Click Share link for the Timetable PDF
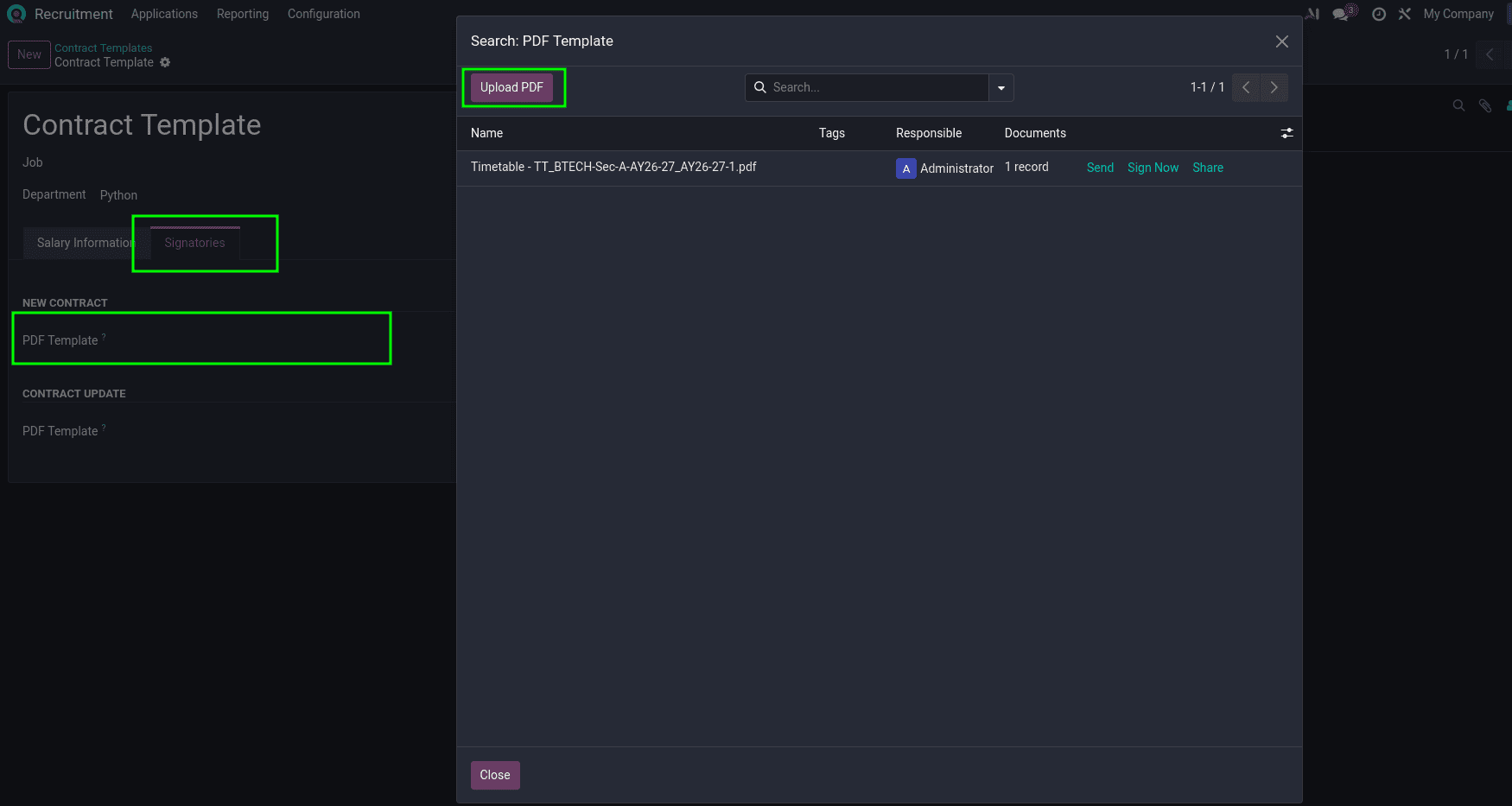 tap(1208, 168)
